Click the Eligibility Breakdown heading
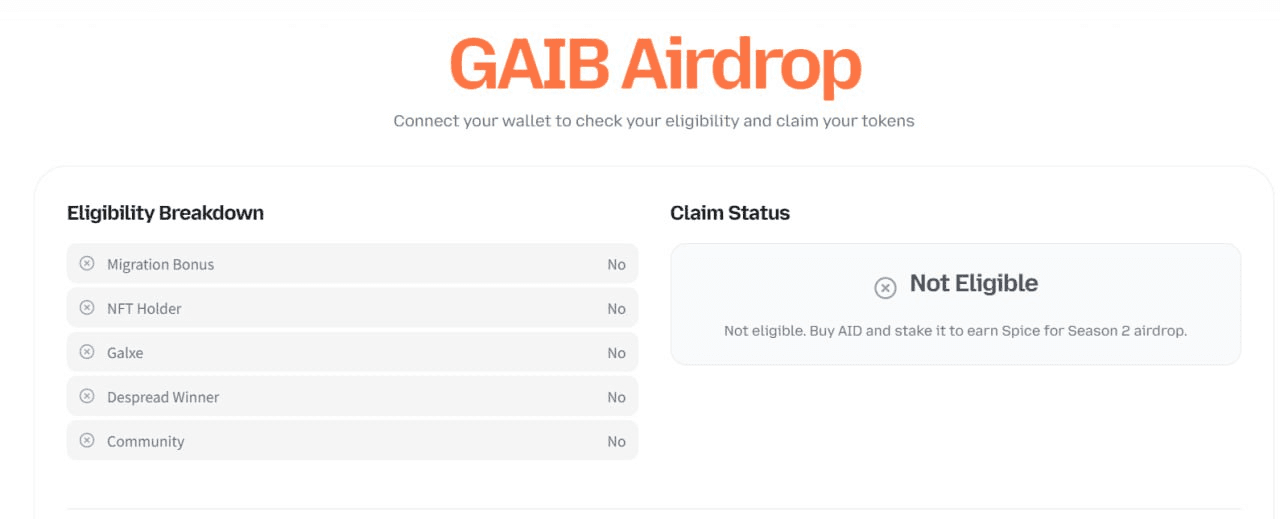This screenshot has height=519, width=1280. (165, 213)
